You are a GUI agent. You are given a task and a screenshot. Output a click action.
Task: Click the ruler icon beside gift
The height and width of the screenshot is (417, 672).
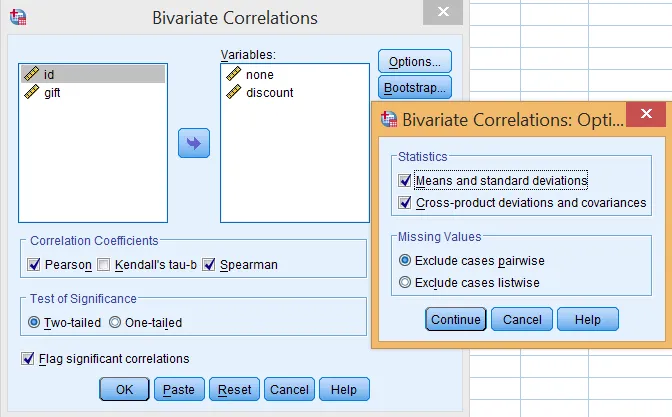click(x=31, y=92)
